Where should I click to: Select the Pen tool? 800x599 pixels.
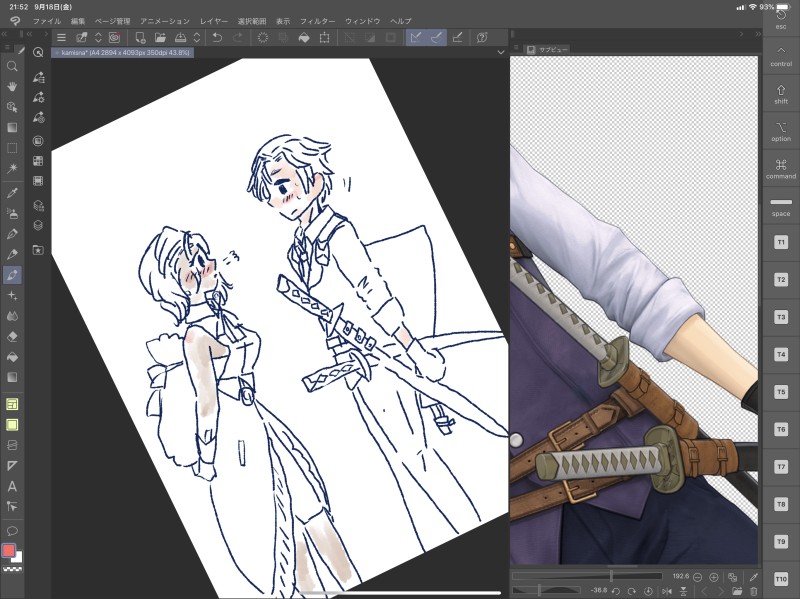[x=12, y=234]
